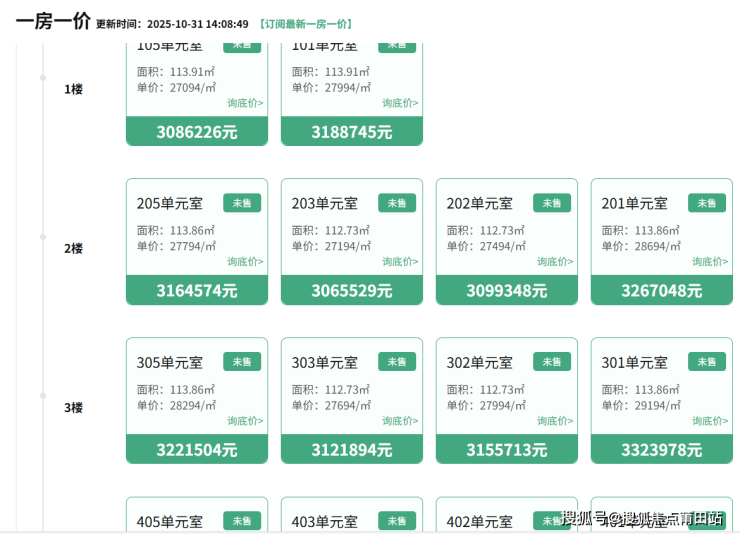Click 询底价 link in unit 301 card

click(x=710, y=421)
